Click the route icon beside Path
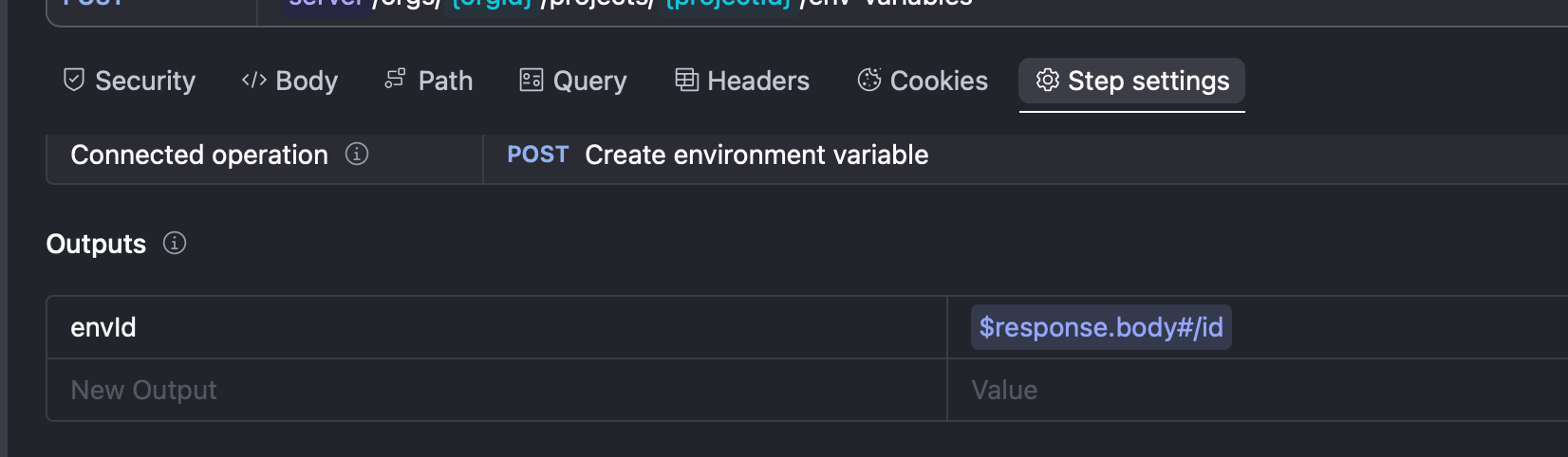 pyautogui.click(x=395, y=80)
